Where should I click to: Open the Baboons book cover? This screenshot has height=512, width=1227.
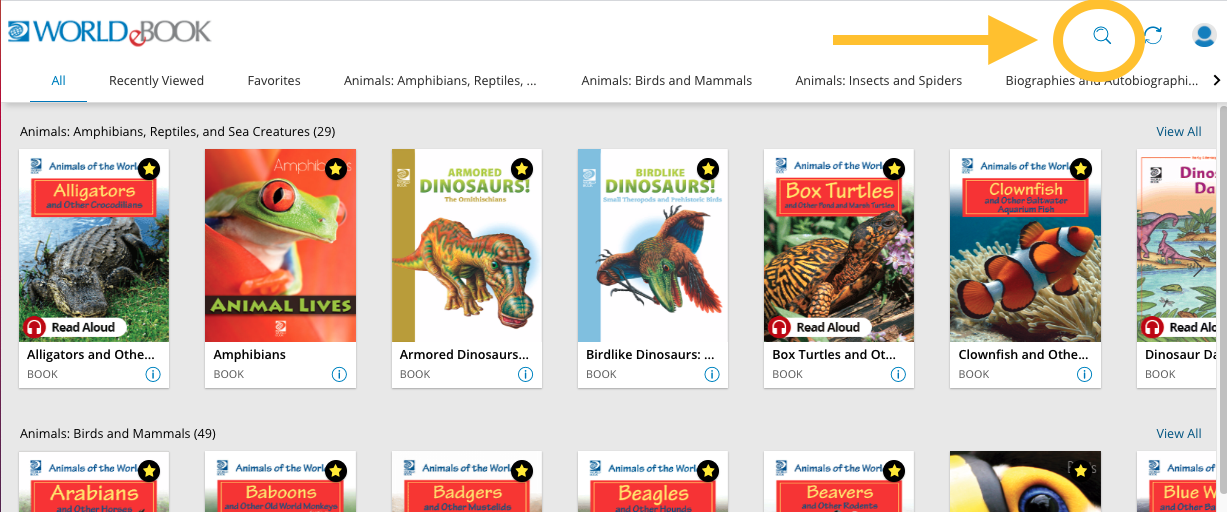tap(280, 482)
